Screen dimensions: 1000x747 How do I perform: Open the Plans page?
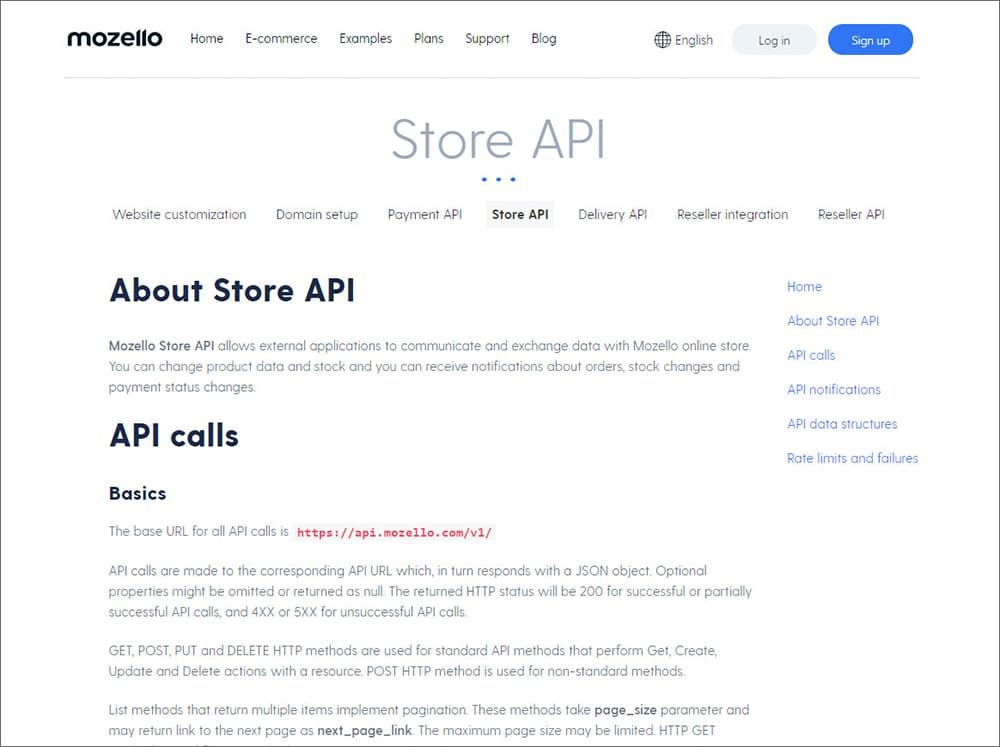point(429,38)
